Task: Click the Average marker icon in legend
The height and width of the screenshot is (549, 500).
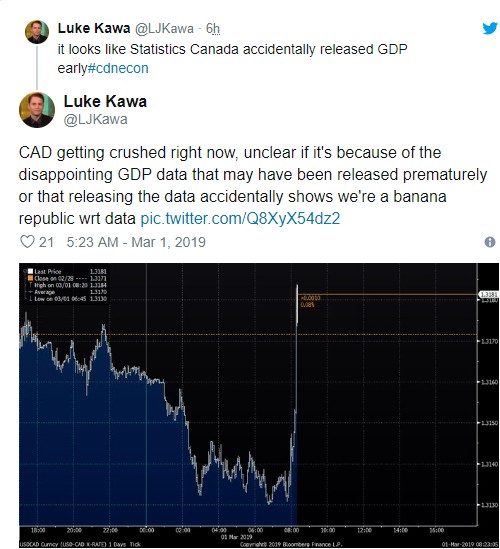Action: (30, 292)
